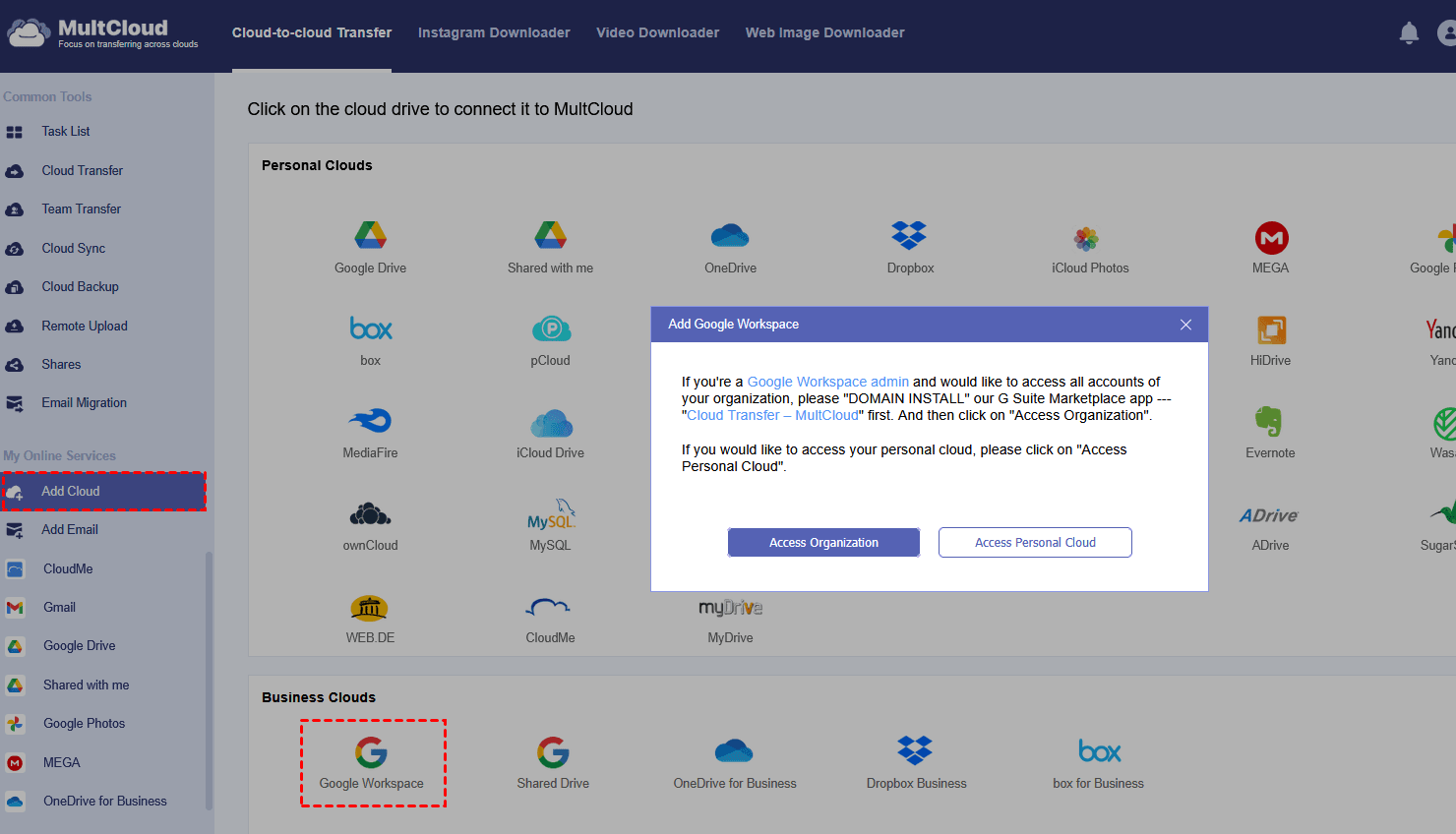Click the Evernote icon
1456x834 pixels.
(x=1269, y=421)
